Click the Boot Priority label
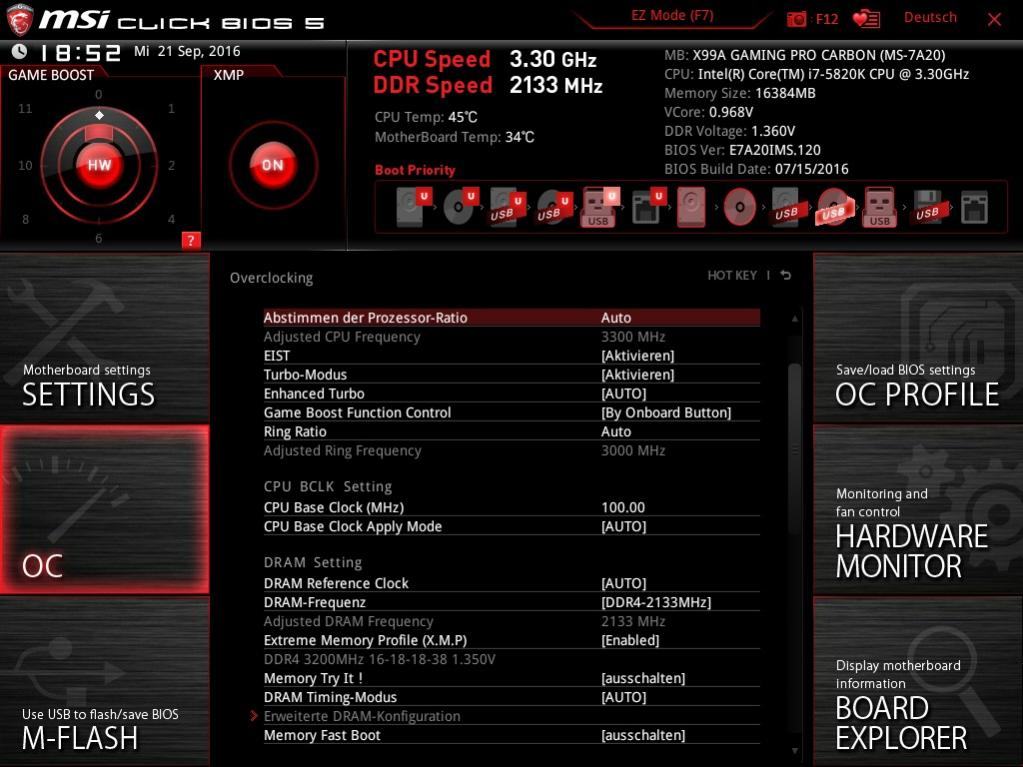1023x767 pixels. click(x=415, y=170)
